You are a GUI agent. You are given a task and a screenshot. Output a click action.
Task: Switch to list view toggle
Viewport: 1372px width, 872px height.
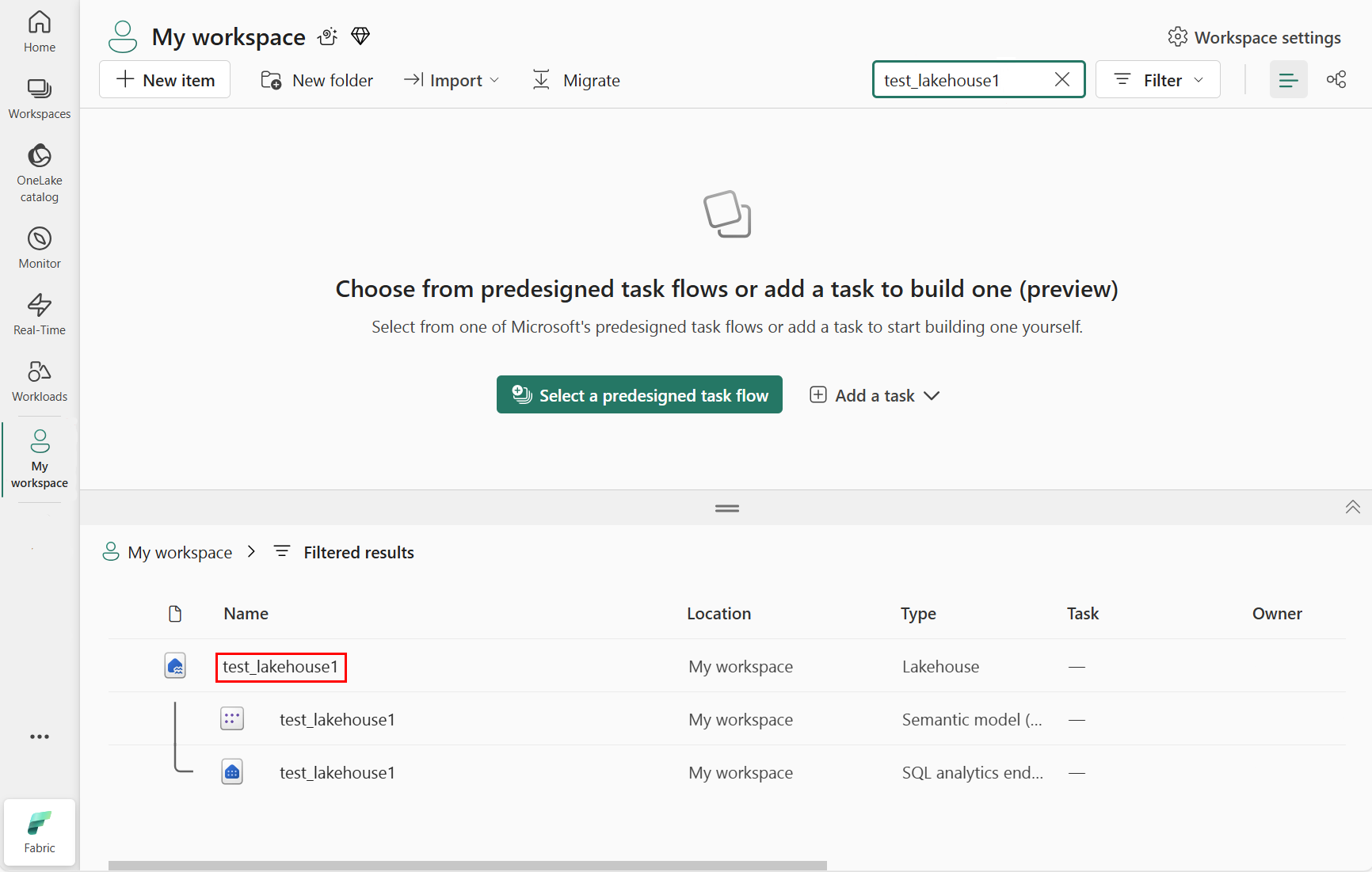[1288, 80]
